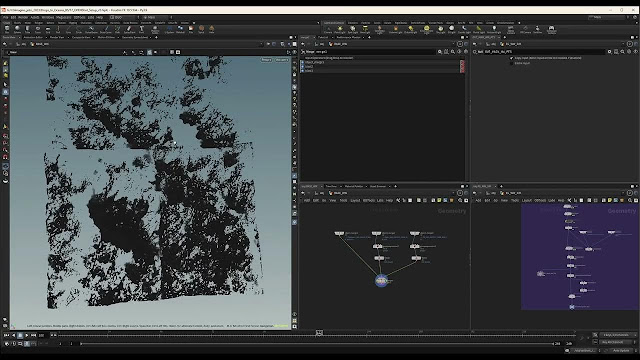The width and height of the screenshot is (640, 360).
Task: Add a Spot Light from the shelf
Action: pyautogui.click(x=353, y=29)
